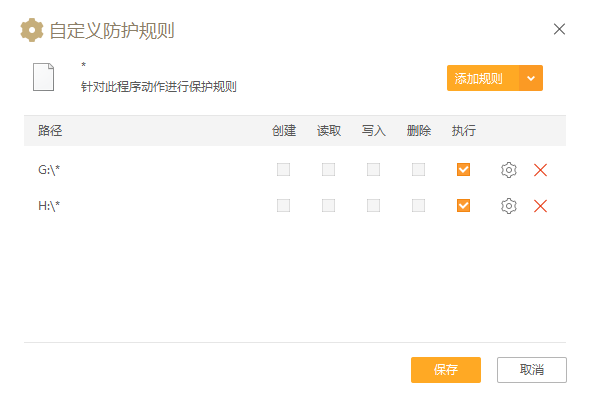
Task: Delete the H:\* rule with red X
Action: [x=540, y=206]
